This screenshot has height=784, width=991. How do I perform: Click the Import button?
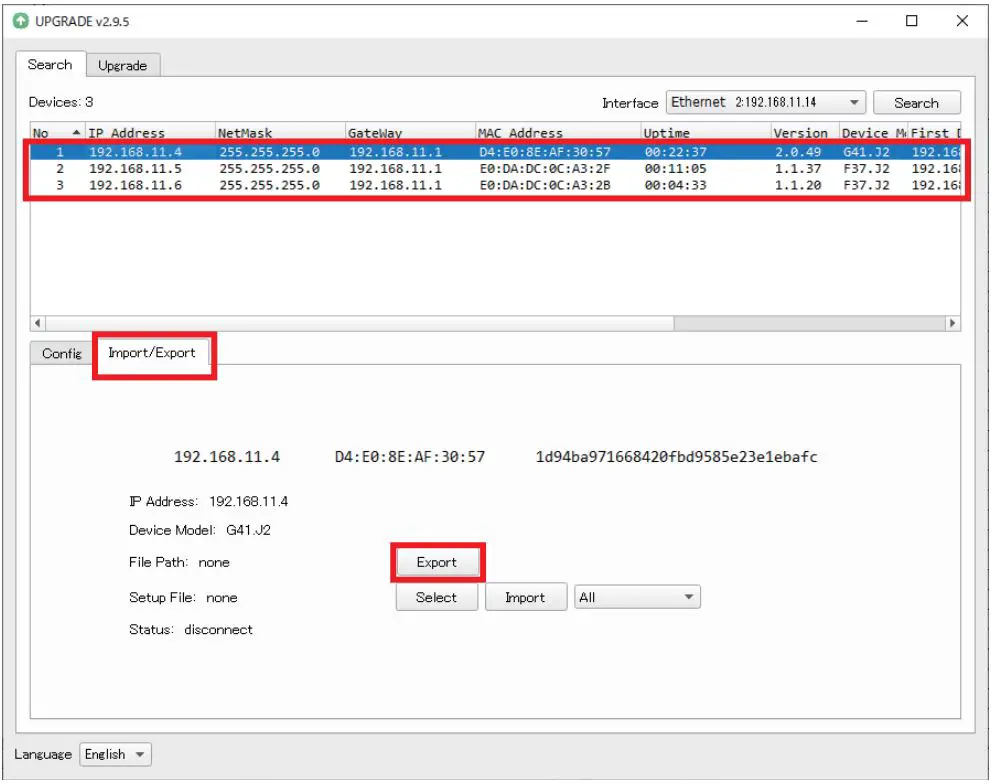(525, 597)
